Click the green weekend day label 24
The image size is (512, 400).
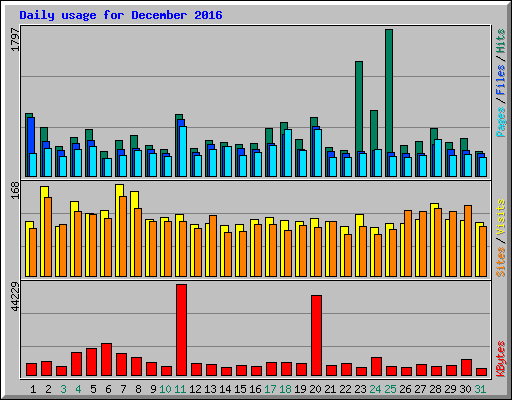pyautogui.click(x=375, y=389)
